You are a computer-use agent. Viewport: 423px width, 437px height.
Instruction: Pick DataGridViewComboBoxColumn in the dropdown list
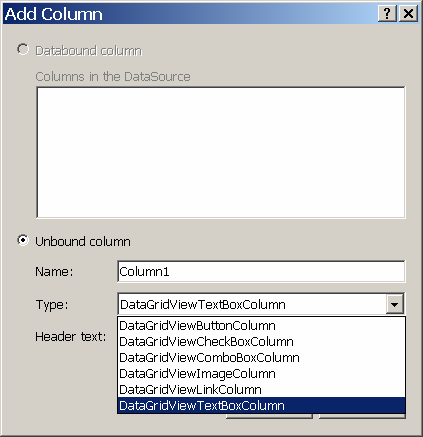pos(261,358)
